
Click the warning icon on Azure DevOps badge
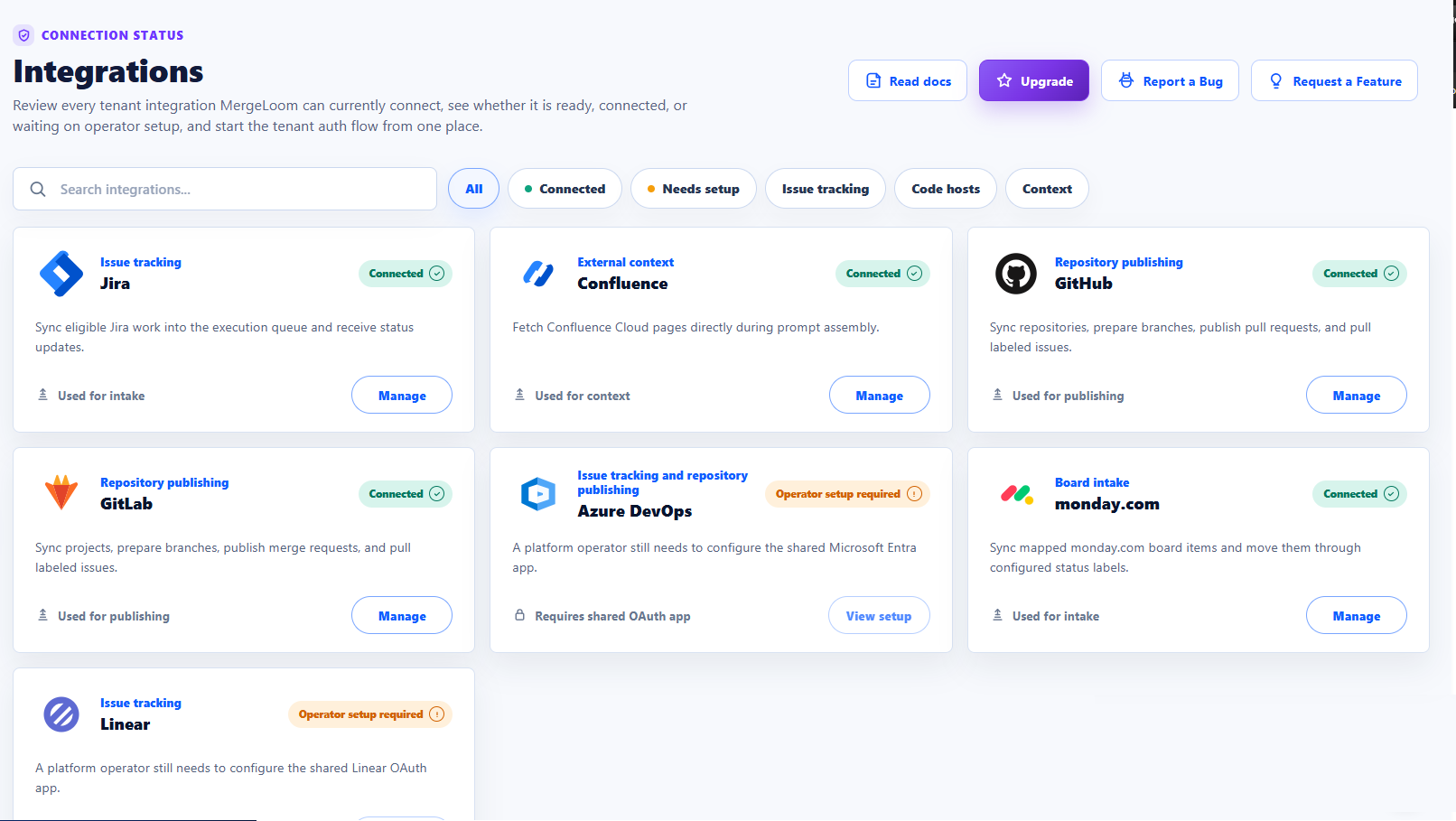(914, 494)
